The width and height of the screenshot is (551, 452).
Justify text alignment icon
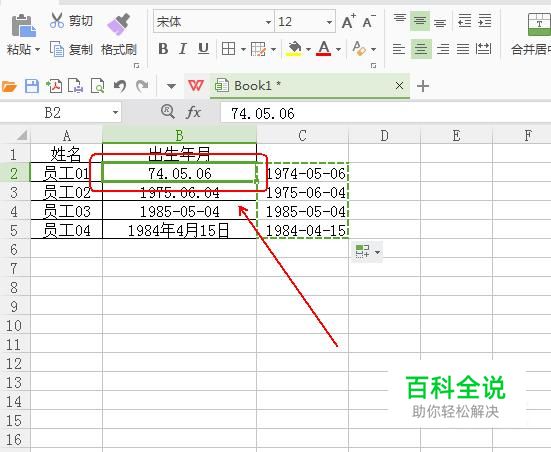tap(463, 49)
